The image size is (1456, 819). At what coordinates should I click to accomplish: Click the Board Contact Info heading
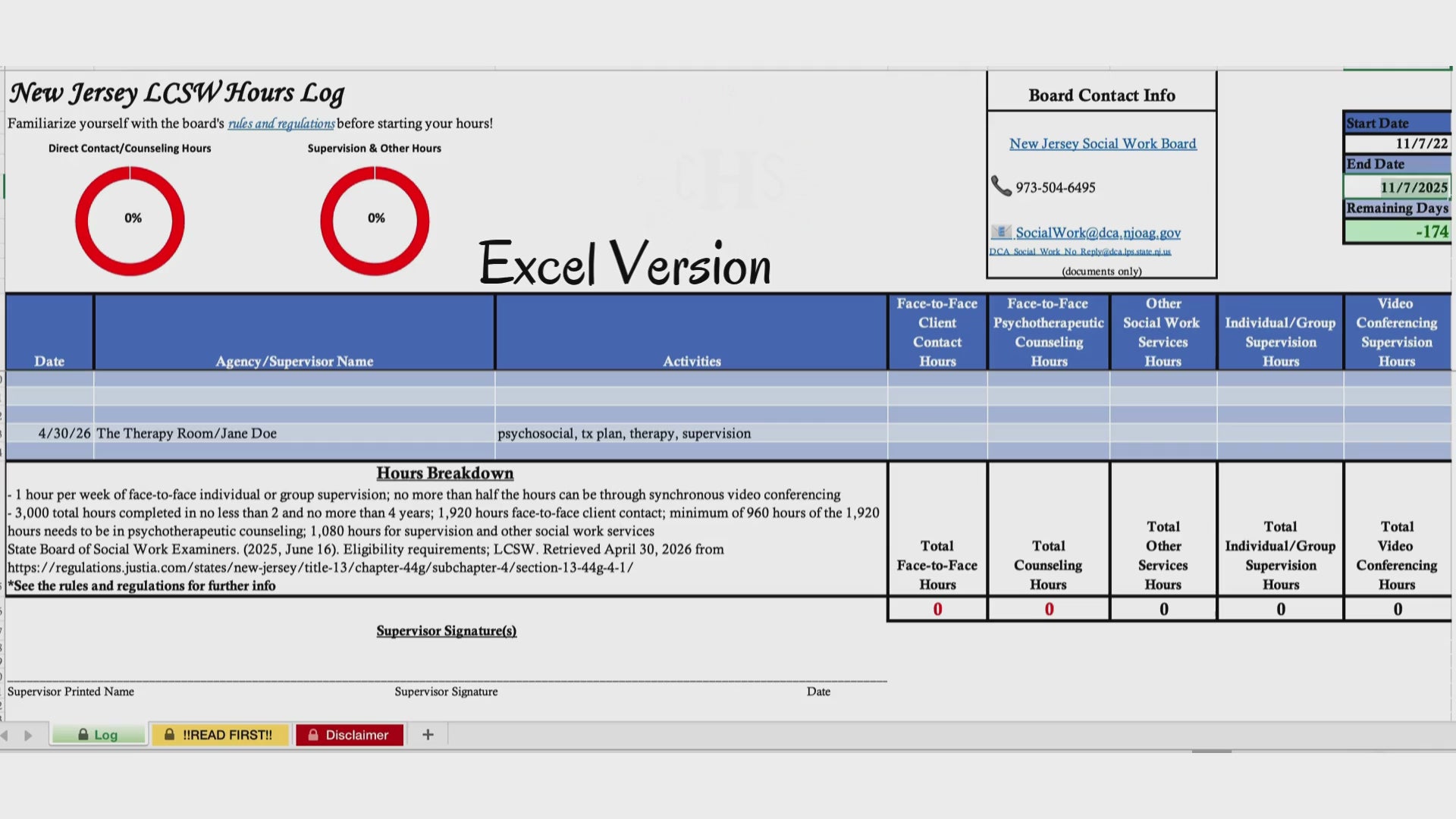[x=1102, y=96]
